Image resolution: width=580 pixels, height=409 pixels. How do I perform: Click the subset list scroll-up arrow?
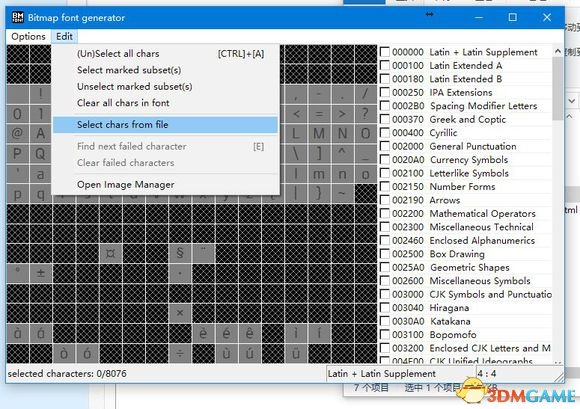tap(558, 51)
